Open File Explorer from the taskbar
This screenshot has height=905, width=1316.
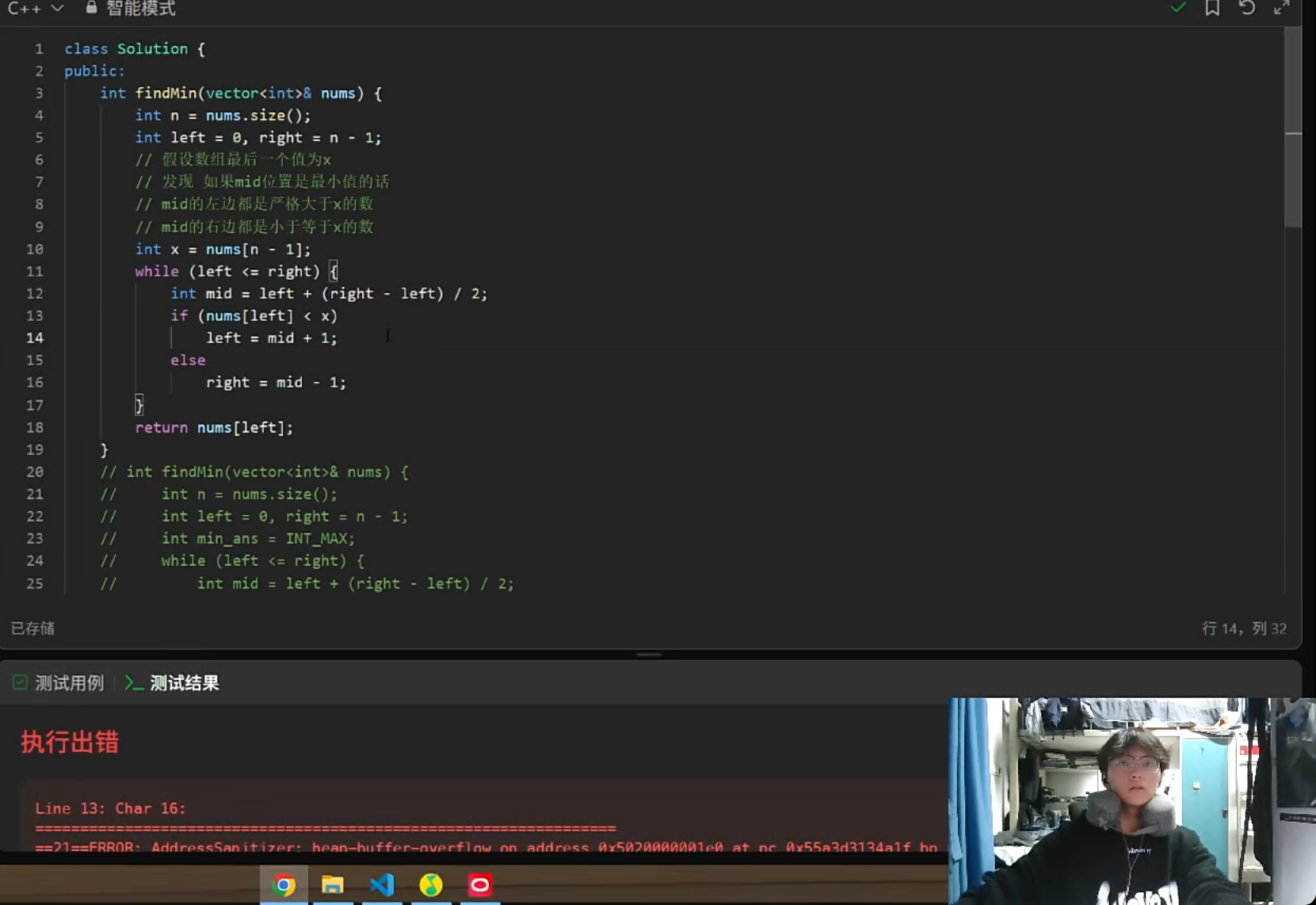333,885
